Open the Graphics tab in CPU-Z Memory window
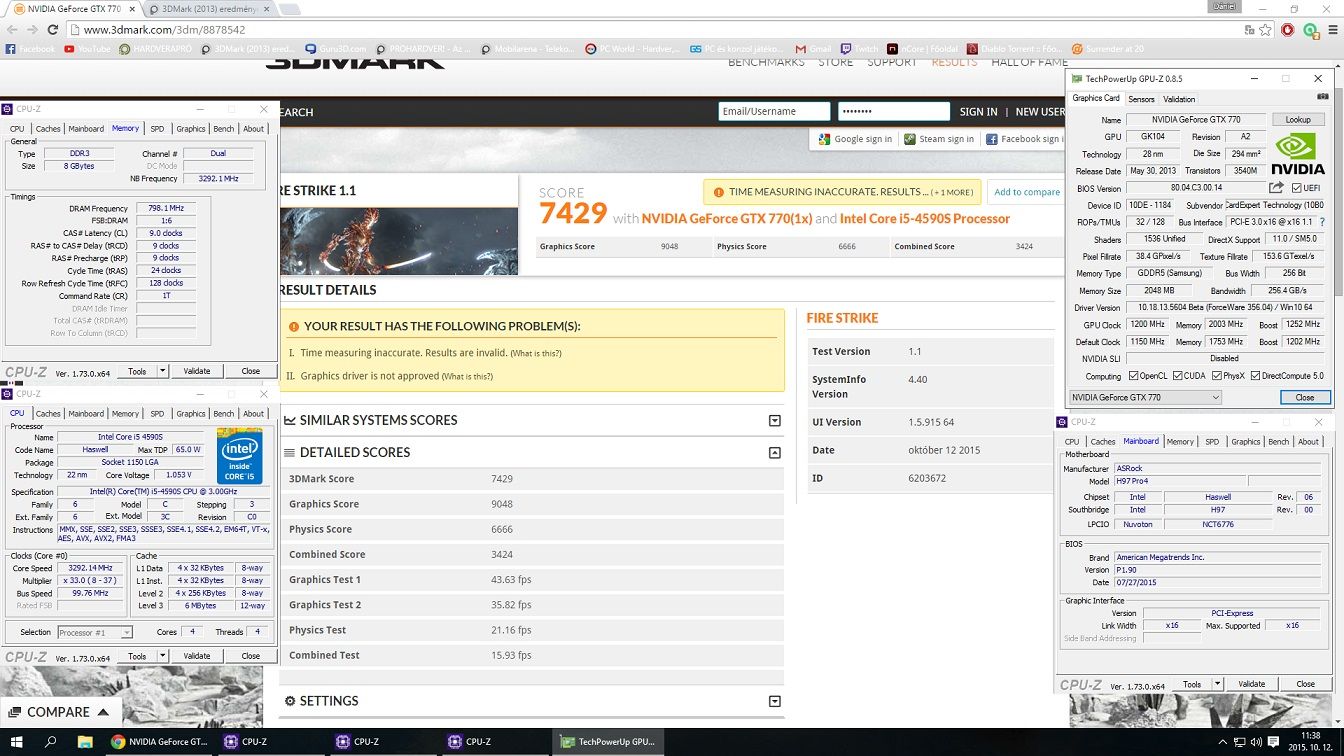The image size is (1344, 756). click(190, 128)
